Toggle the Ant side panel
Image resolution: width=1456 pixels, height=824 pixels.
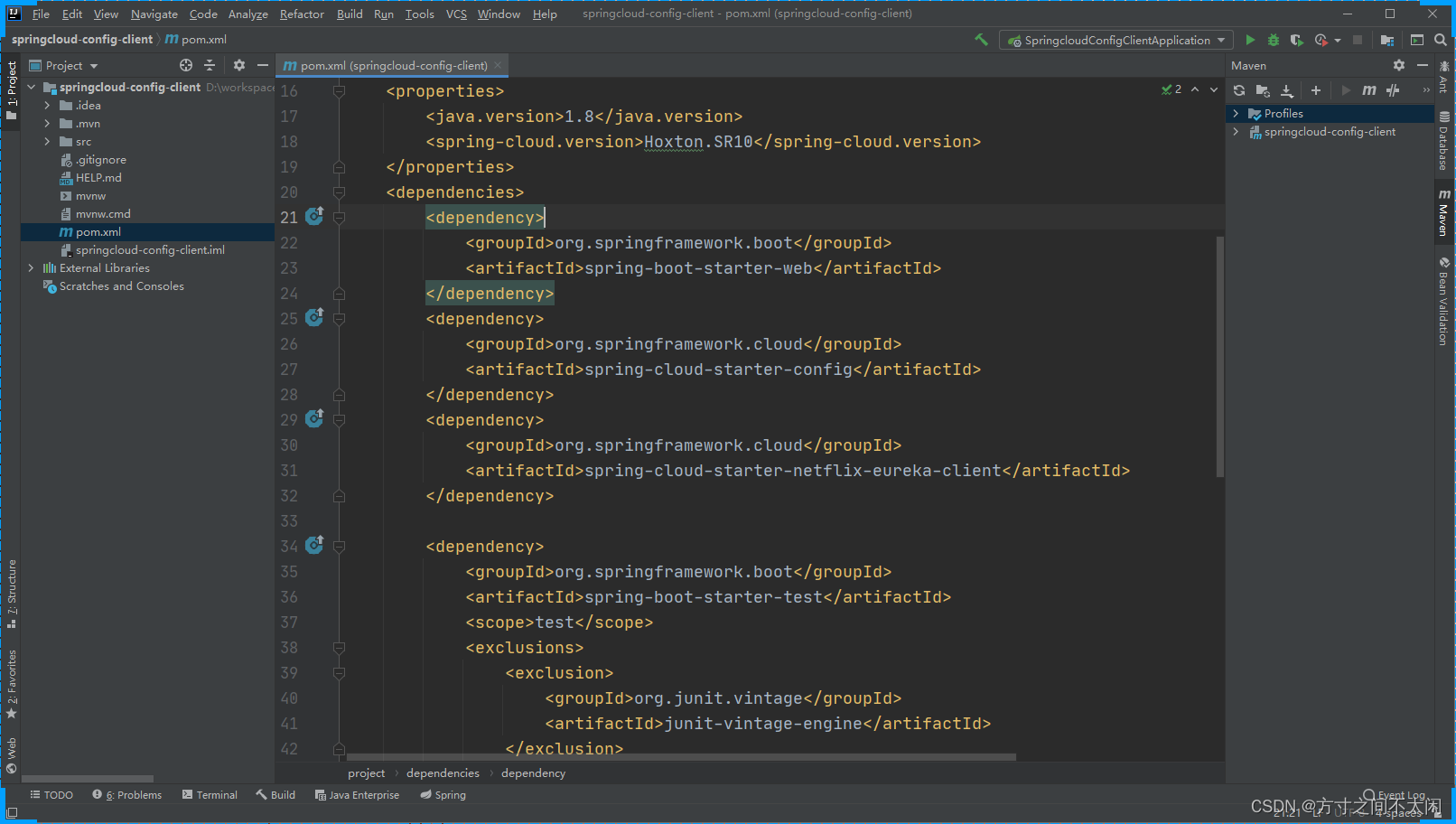pyautogui.click(x=1444, y=76)
